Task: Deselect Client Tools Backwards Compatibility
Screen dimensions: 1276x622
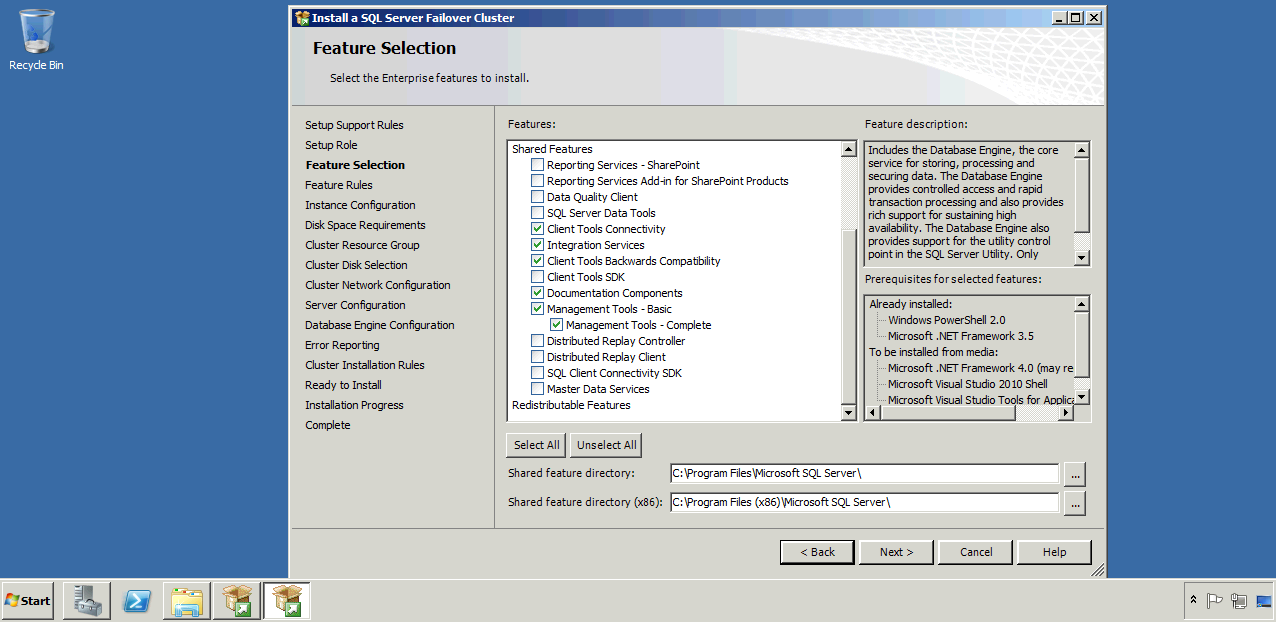Action: click(x=538, y=261)
